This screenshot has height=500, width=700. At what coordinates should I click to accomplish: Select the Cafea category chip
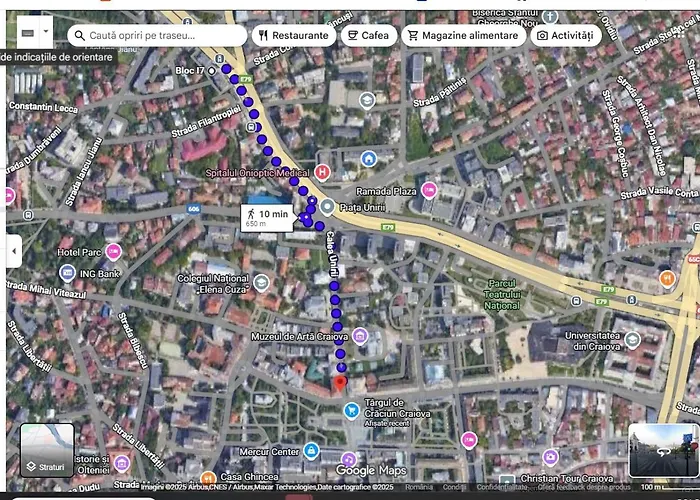click(366, 35)
